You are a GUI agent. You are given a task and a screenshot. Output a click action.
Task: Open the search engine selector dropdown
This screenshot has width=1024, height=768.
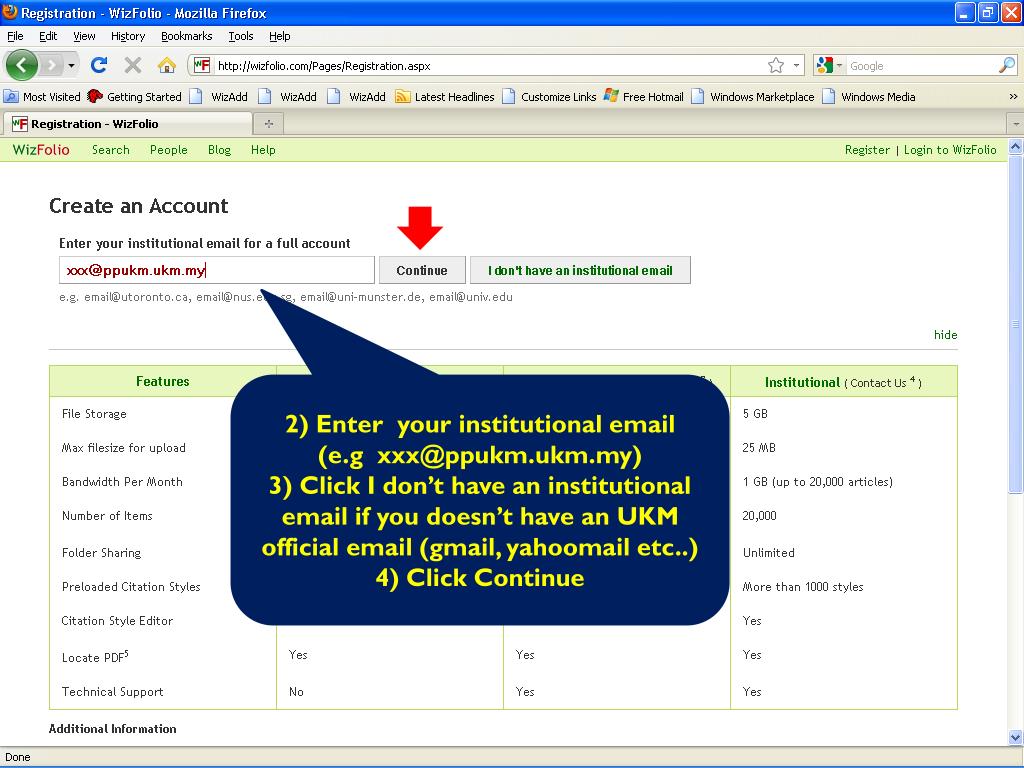(828, 65)
